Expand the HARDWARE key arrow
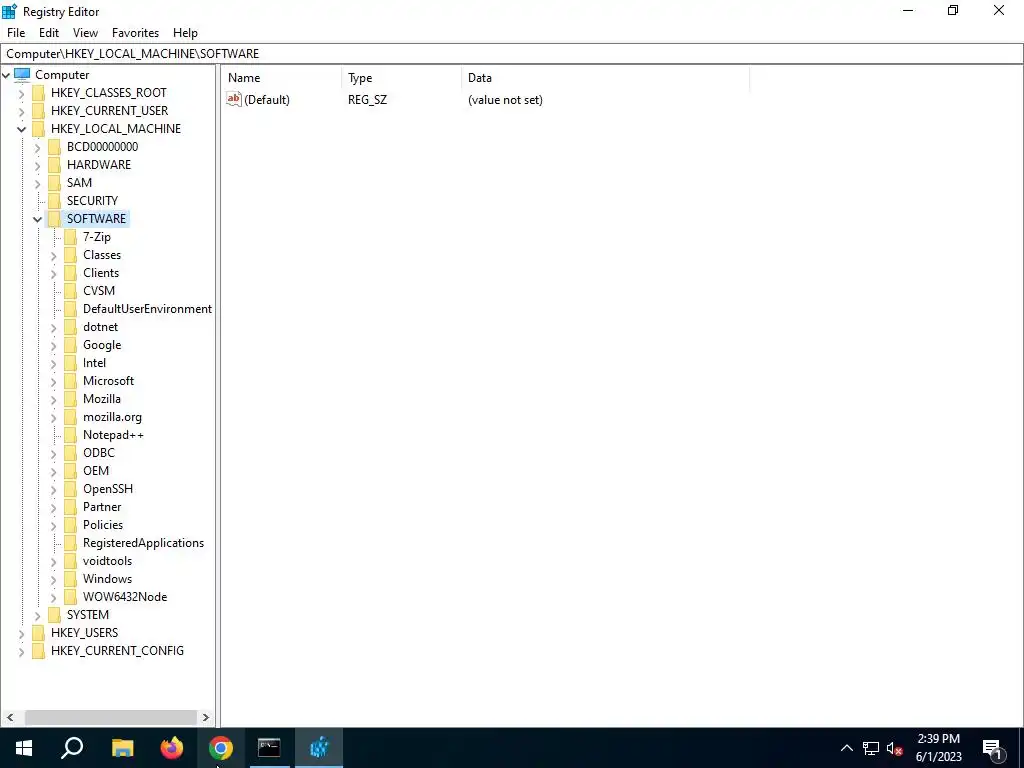This screenshot has width=1024, height=768. tap(37, 165)
